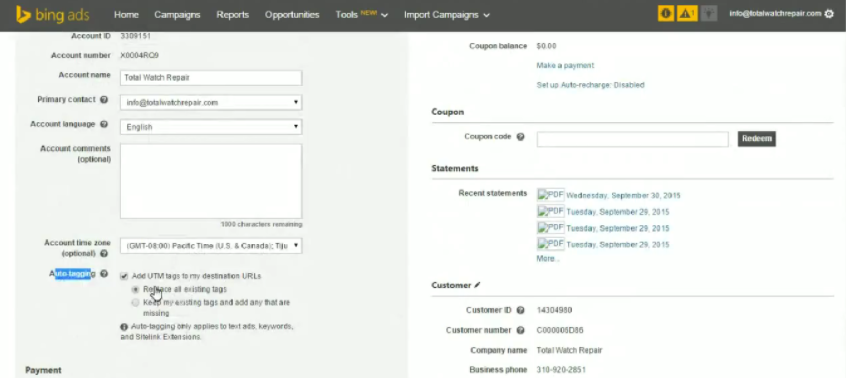Screen dimensions: 846x378
Task: Click More statements link
Action: [x=547, y=259]
